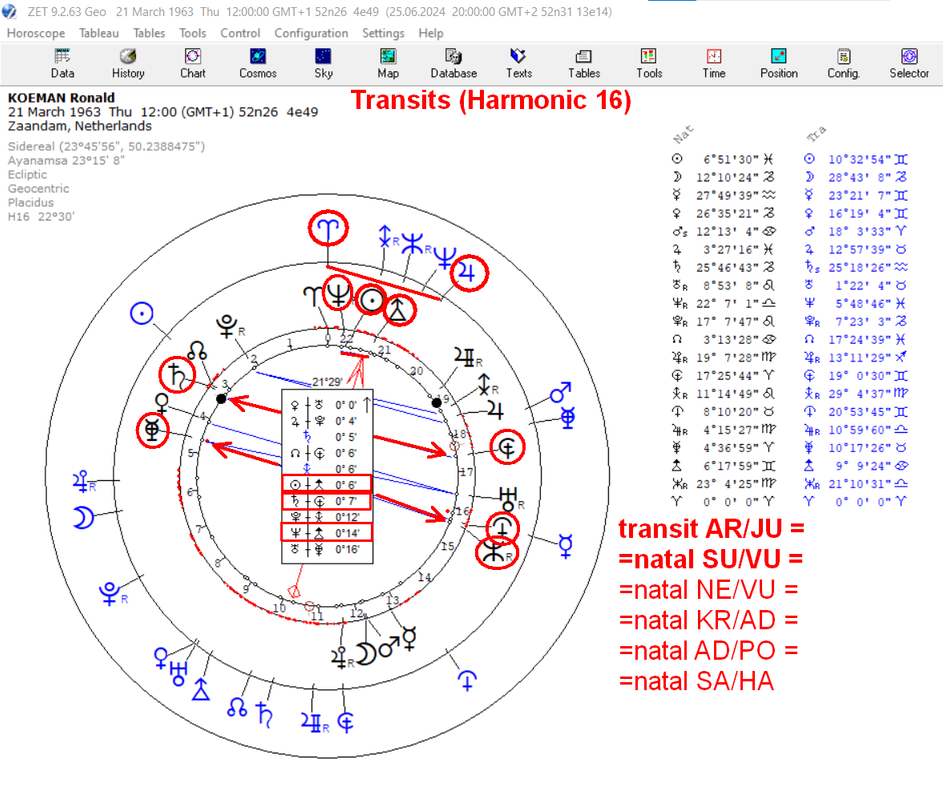Image resolution: width=943 pixels, height=800 pixels.
Task: Click the H16 22°30' harmonic label
Action: pos(41,217)
